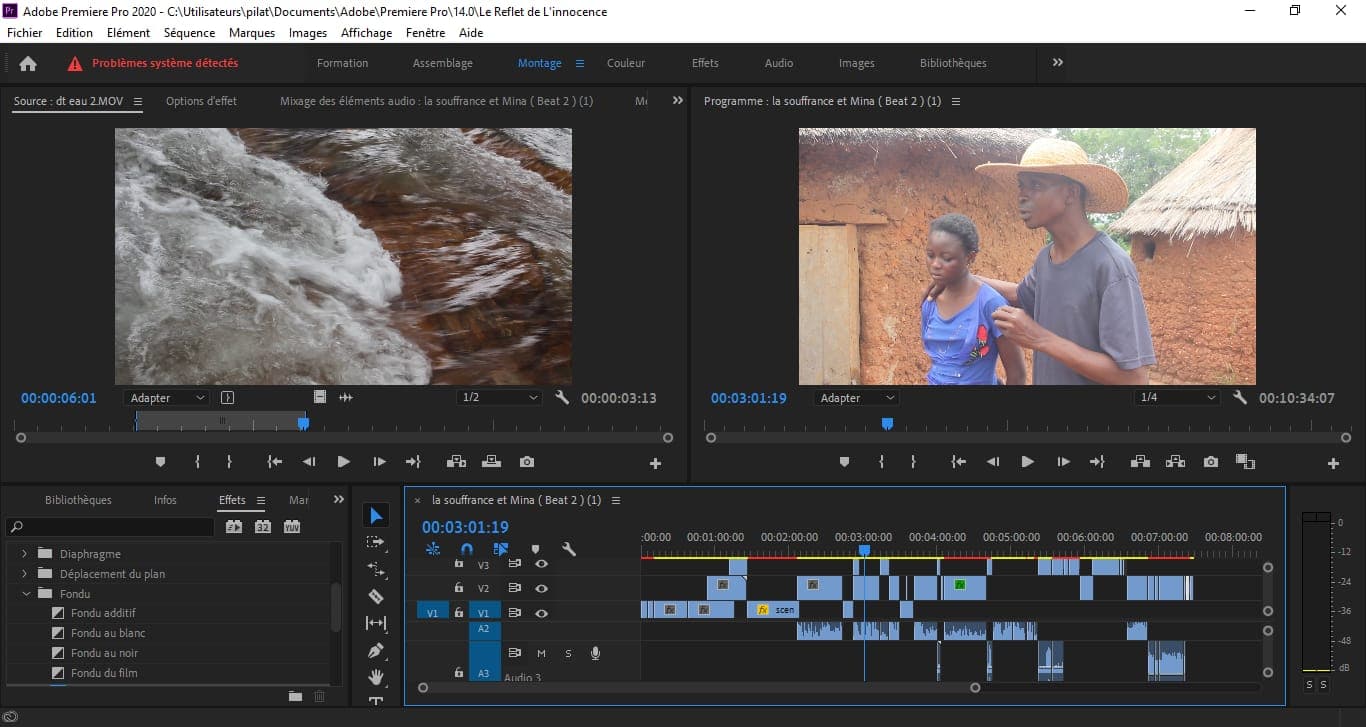This screenshot has height=727, width=1366.
Task: Expand the Diaphragme effects folder
Action: click(x=25, y=554)
